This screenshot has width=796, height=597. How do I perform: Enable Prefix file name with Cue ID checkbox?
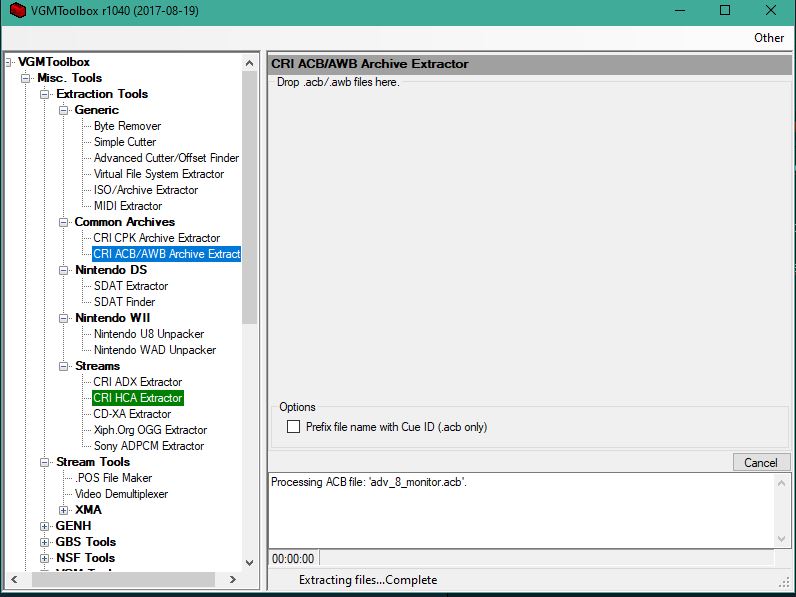293,426
